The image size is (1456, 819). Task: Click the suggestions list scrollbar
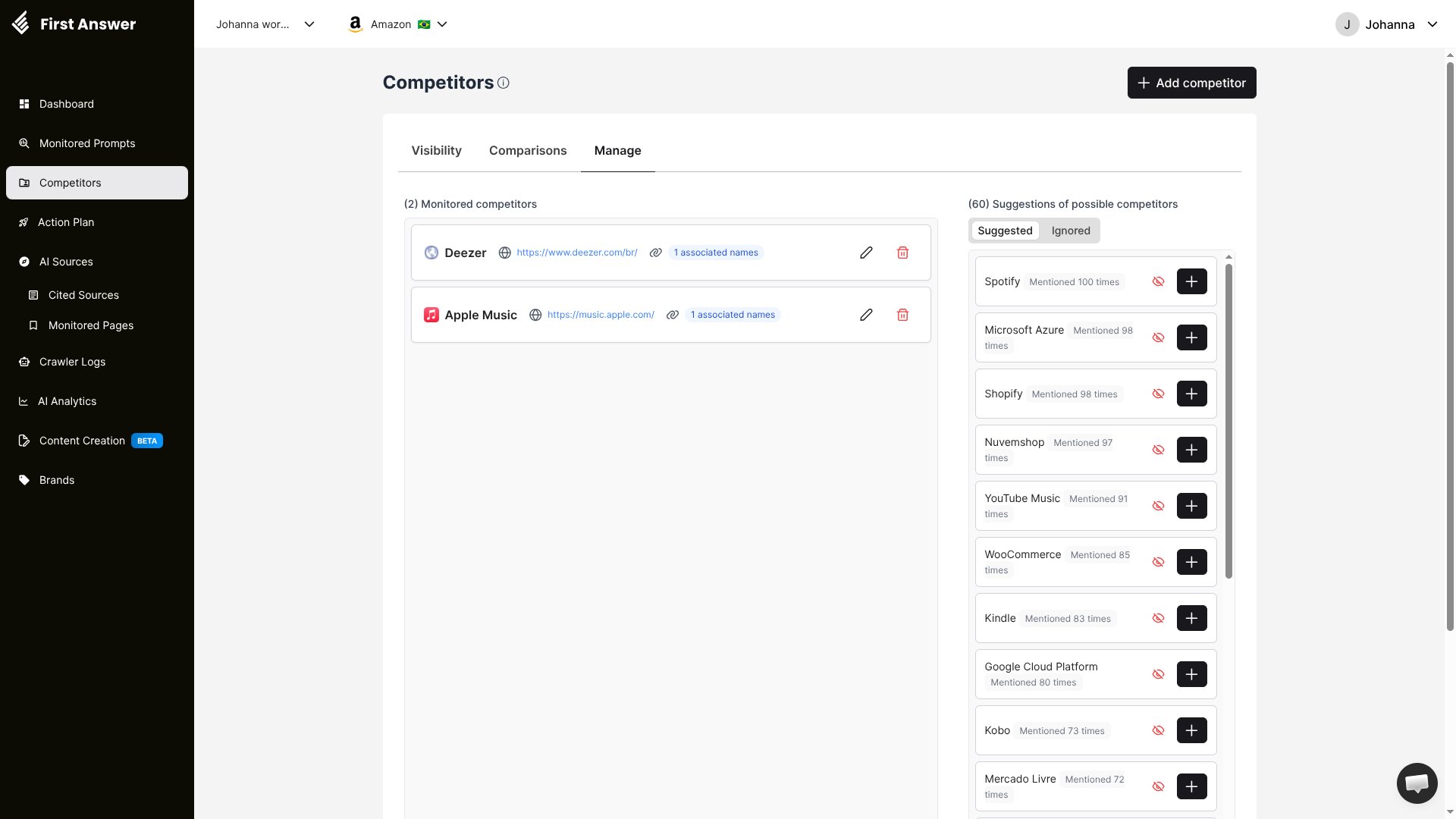point(1228,421)
